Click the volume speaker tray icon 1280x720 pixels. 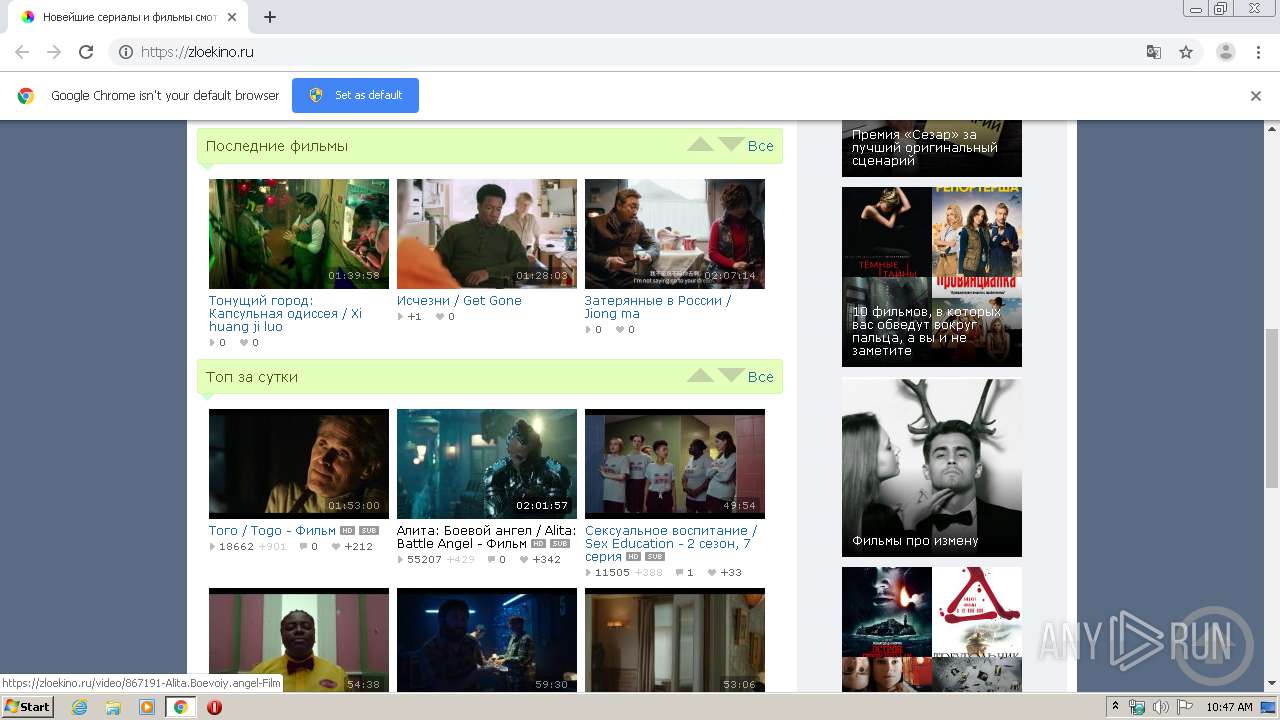tap(1160, 707)
